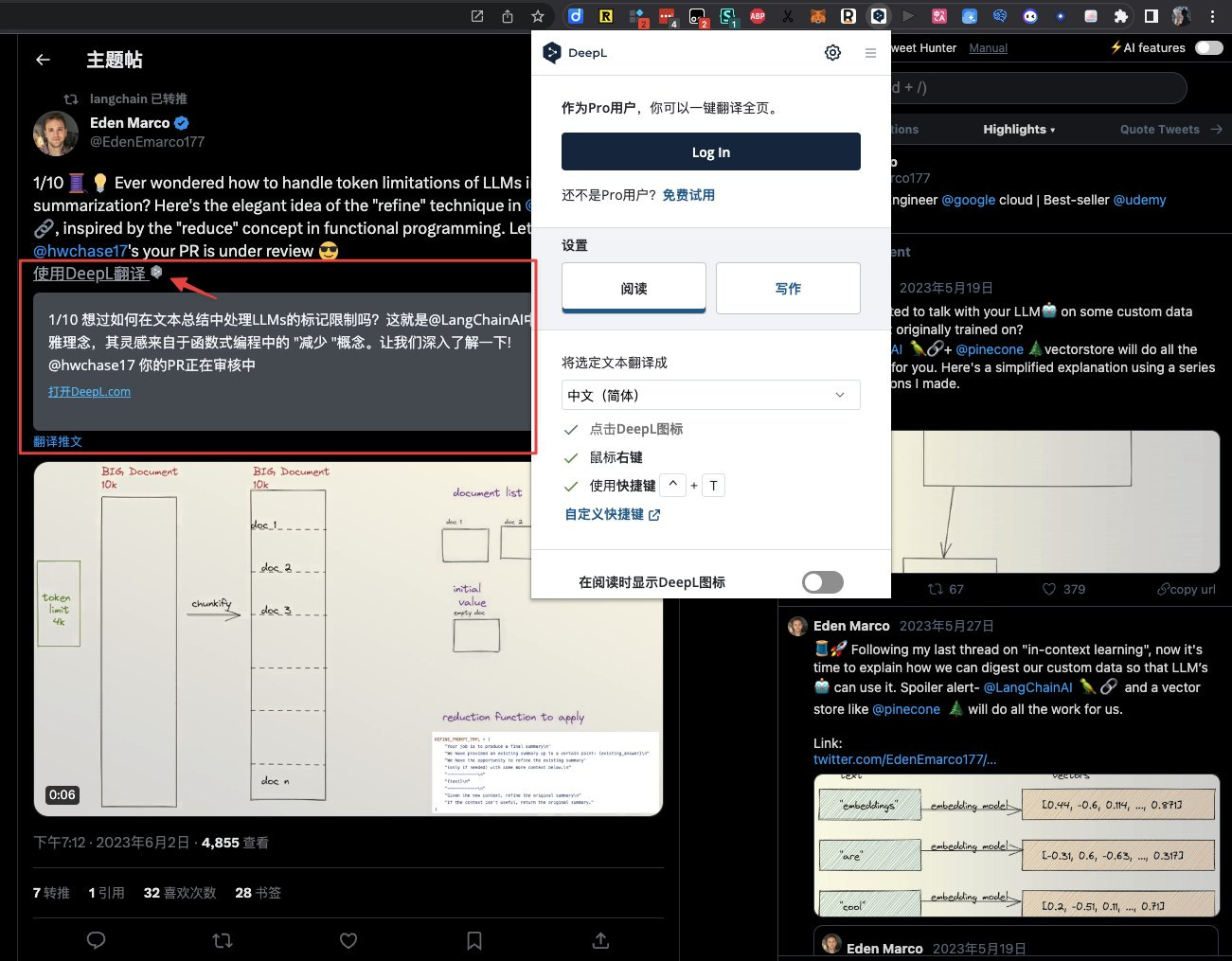Screen dimensions: 1232x961
Task: Click the scissors extension icon in toolbar
Action: 788,16
